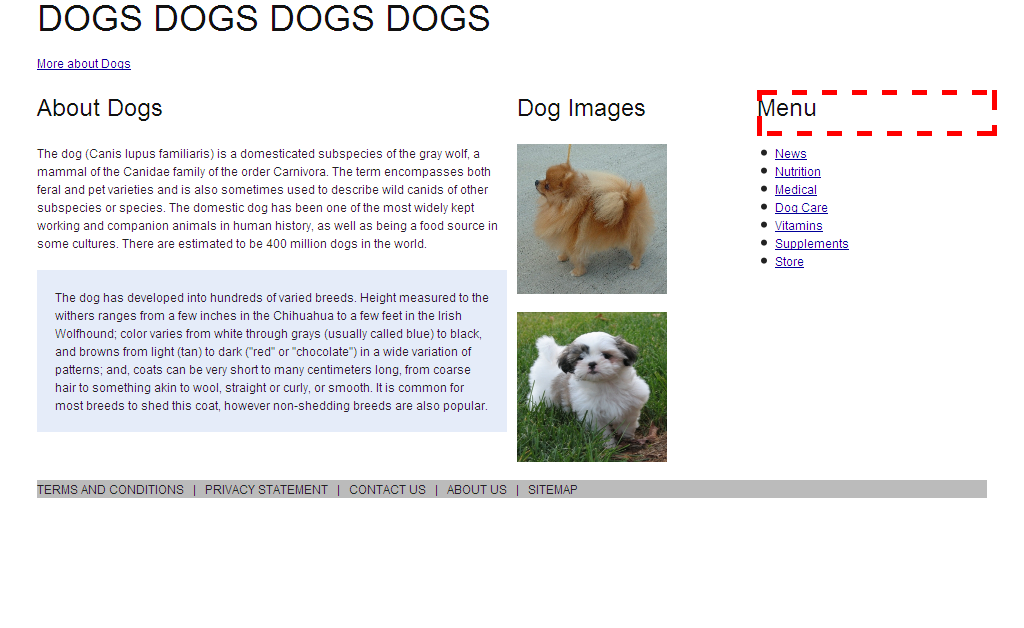Go to Sitemap in footer
Image resolution: width=1024 pixels, height=628 pixels.
click(x=552, y=490)
